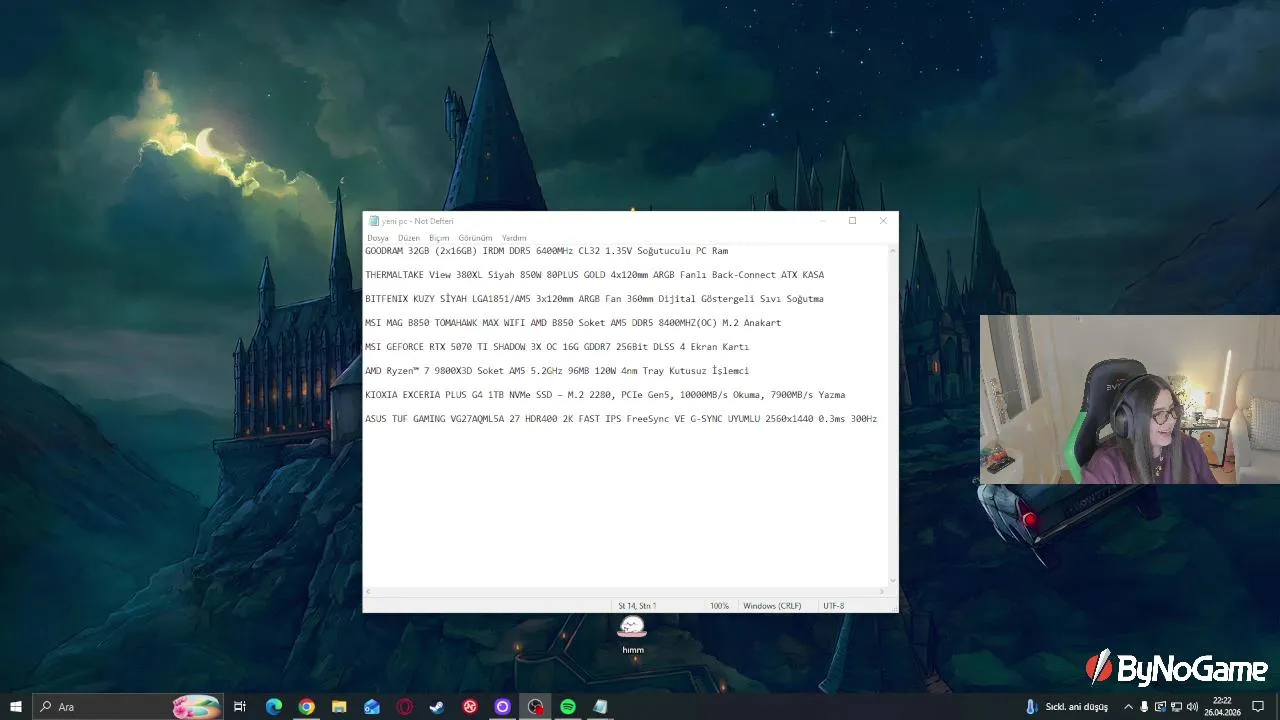The image size is (1280, 720).
Task: Open the Yardım menu
Action: [x=514, y=238]
